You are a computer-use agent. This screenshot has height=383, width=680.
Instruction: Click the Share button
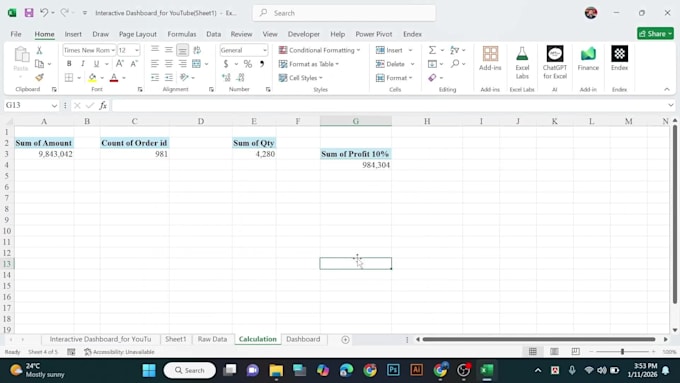pyautogui.click(x=655, y=33)
